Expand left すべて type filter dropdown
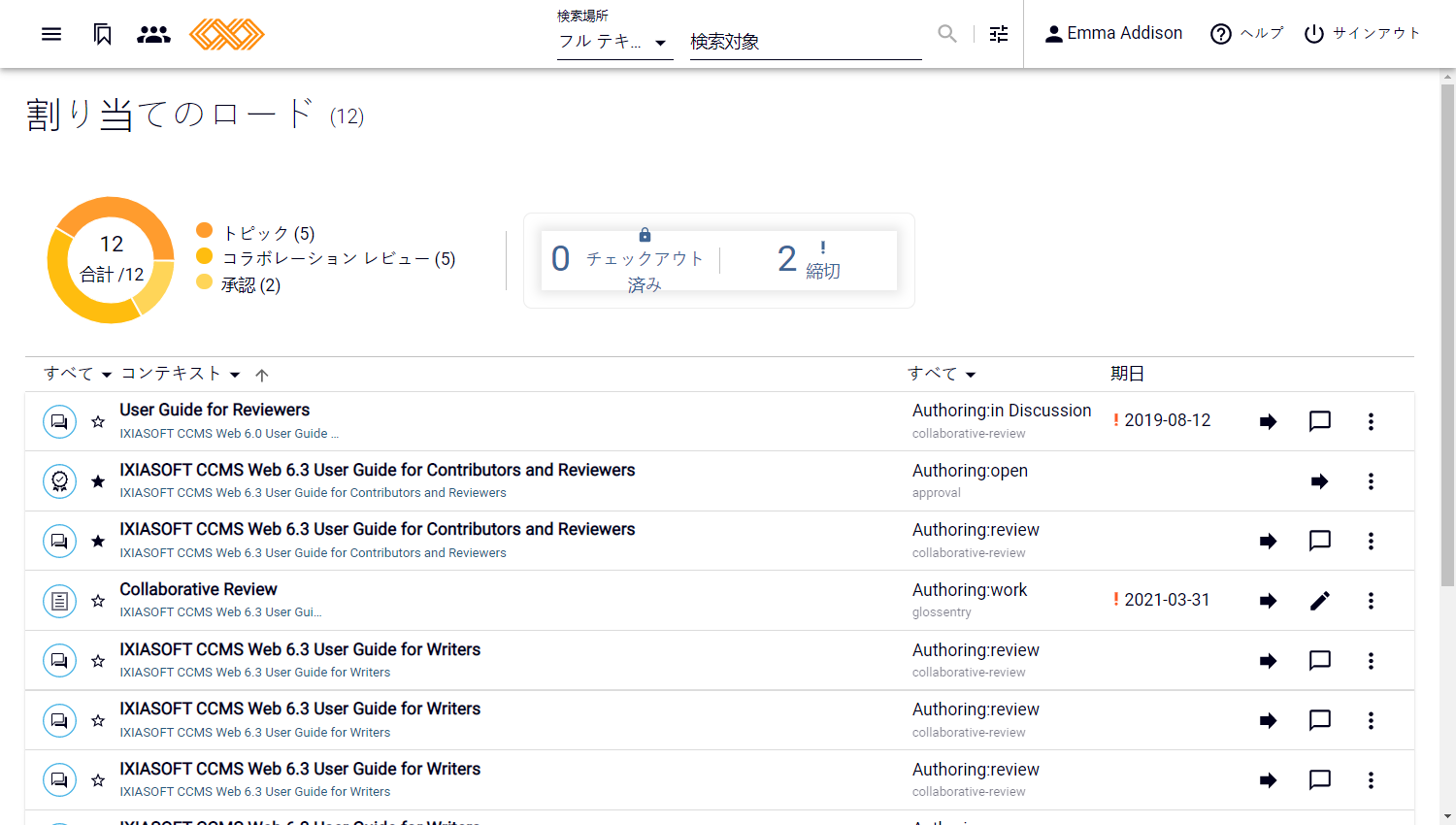This screenshot has height=825, width=1456. coord(78,374)
